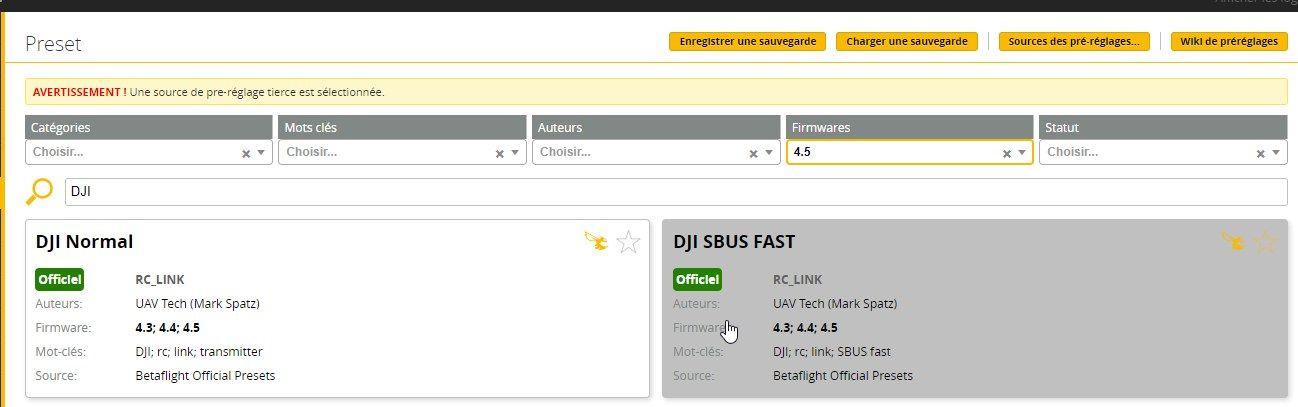Open the Mots clés dropdown list
Image resolution: width=1298 pixels, height=407 pixels.
coord(515,153)
